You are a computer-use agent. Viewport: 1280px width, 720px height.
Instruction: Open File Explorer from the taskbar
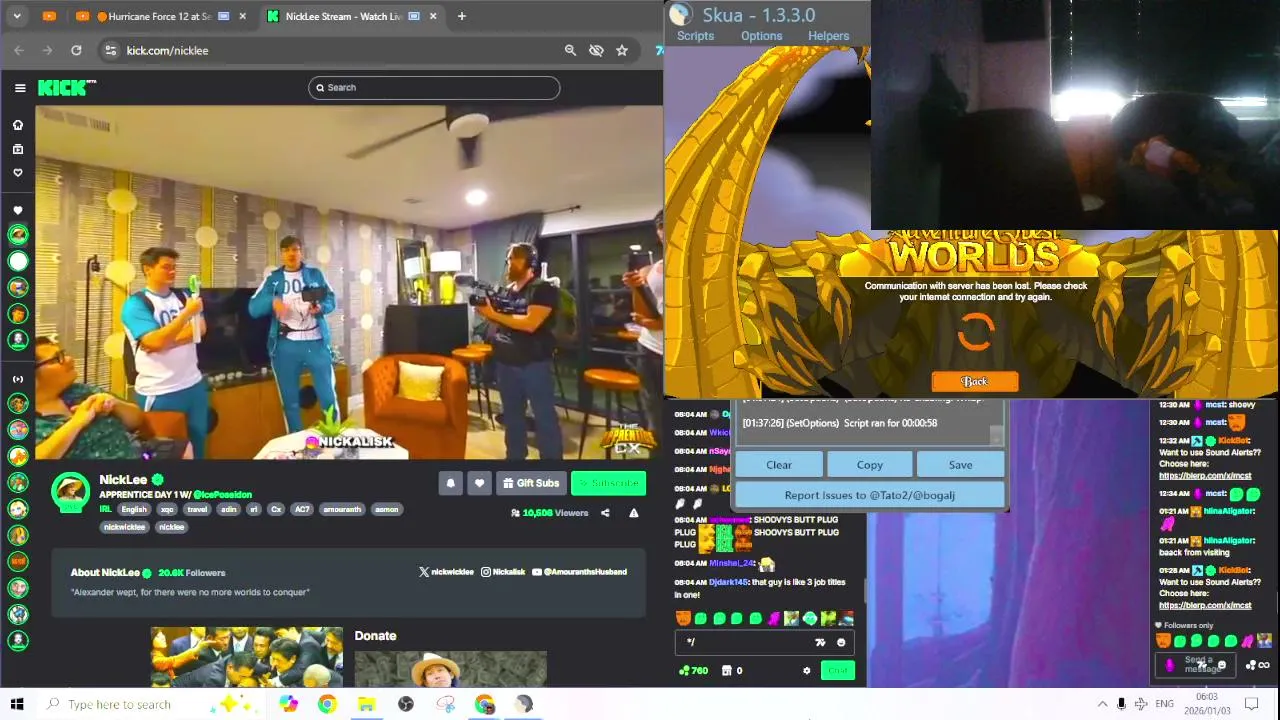pyautogui.click(x=366, y=704)
